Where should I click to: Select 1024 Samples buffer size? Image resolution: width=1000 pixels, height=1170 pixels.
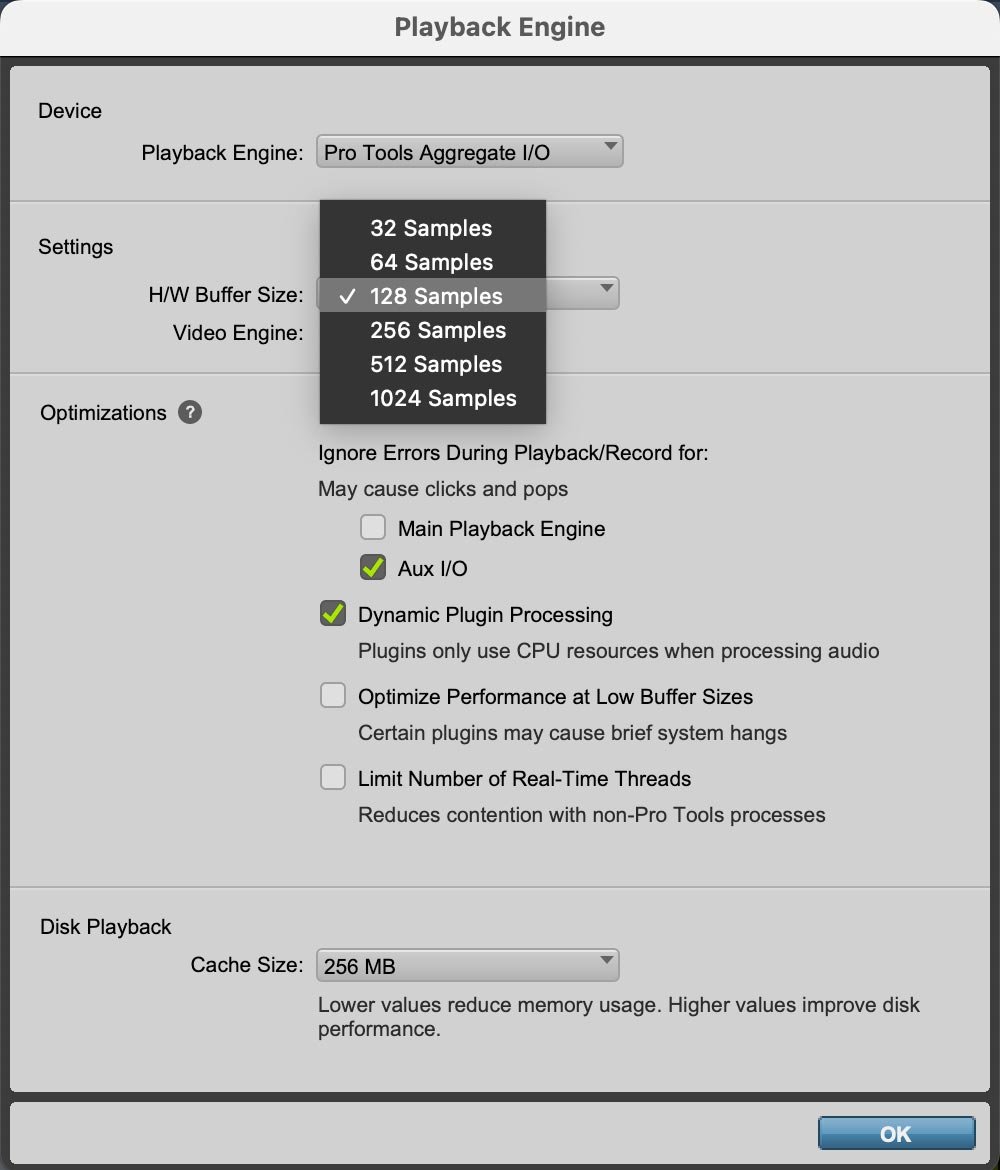point(433,398)
